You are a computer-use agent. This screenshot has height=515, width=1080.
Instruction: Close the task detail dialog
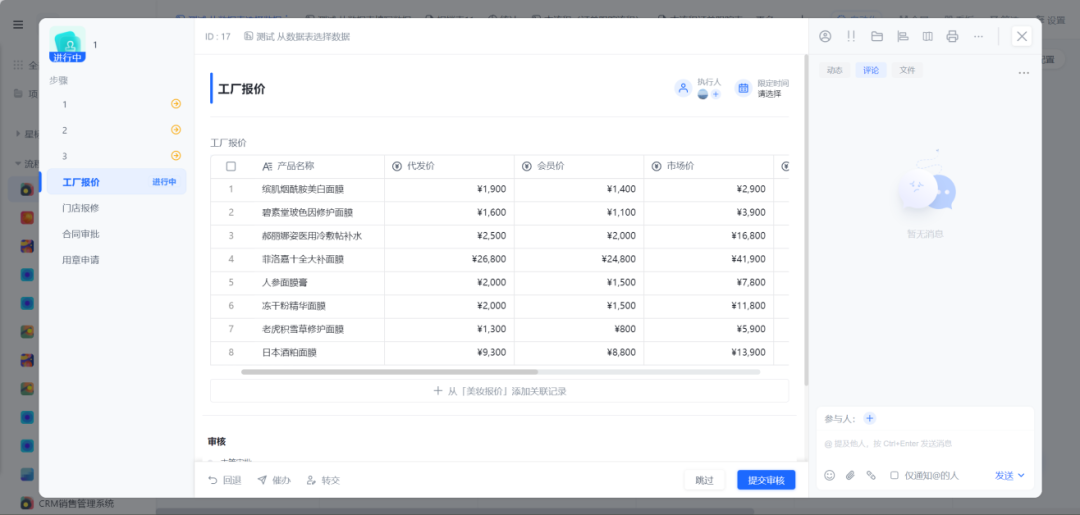point(1022,36)
